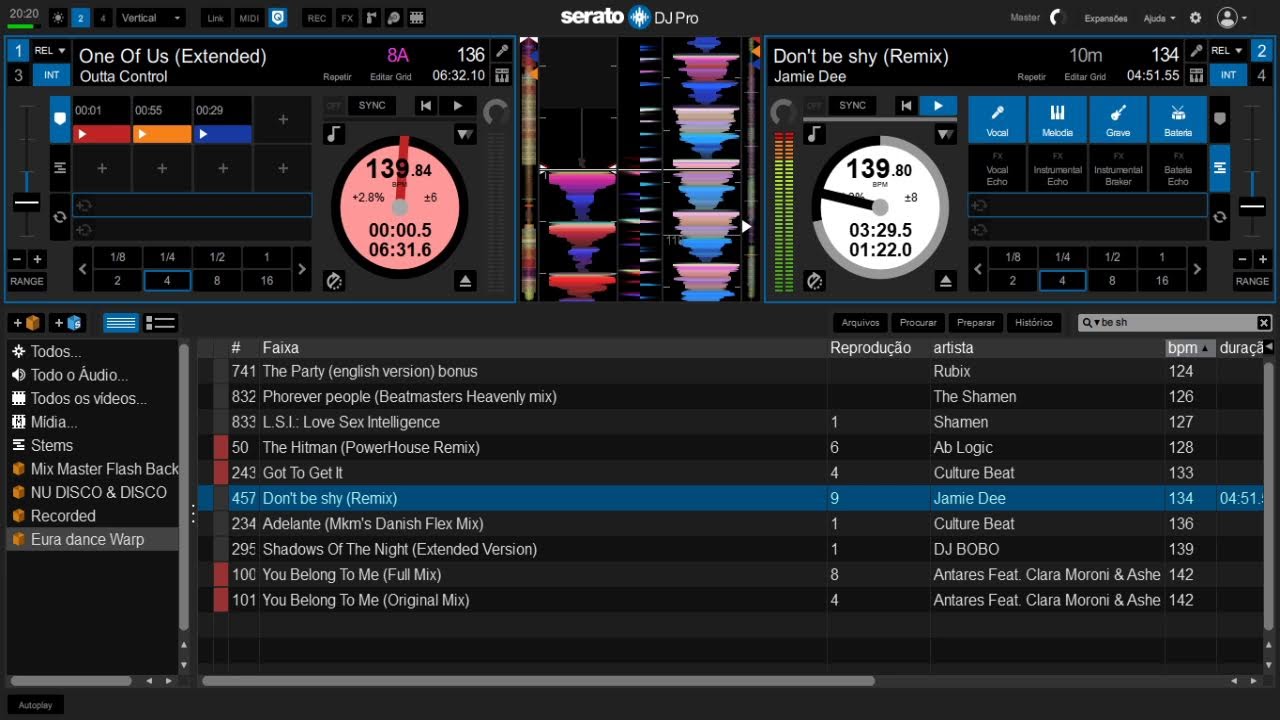The image size is (1280, 720).
Task: Open deck 1 REL mode dropdown
Action: pyautogui.click(x=51, y=51)
